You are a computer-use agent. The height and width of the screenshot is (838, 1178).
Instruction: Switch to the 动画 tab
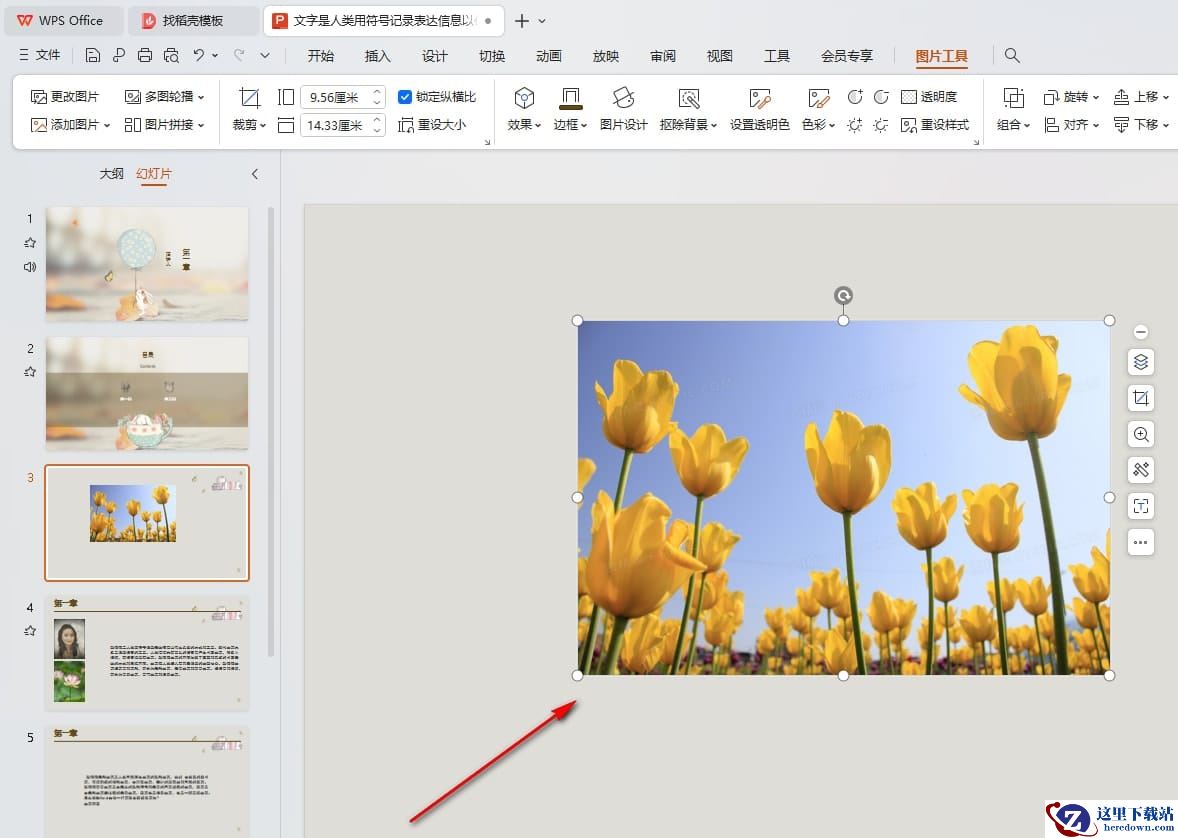(549, 56)
